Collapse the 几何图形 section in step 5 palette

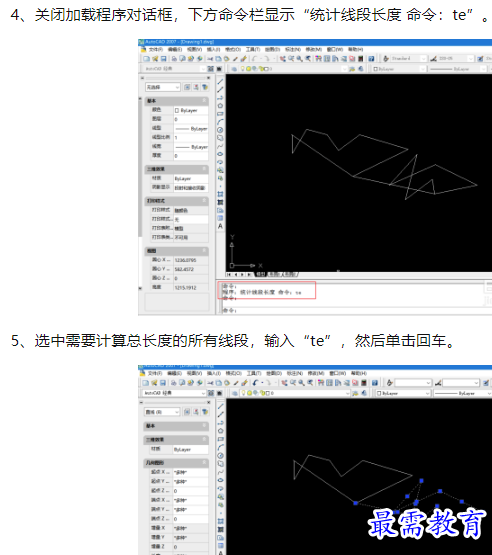204,463
